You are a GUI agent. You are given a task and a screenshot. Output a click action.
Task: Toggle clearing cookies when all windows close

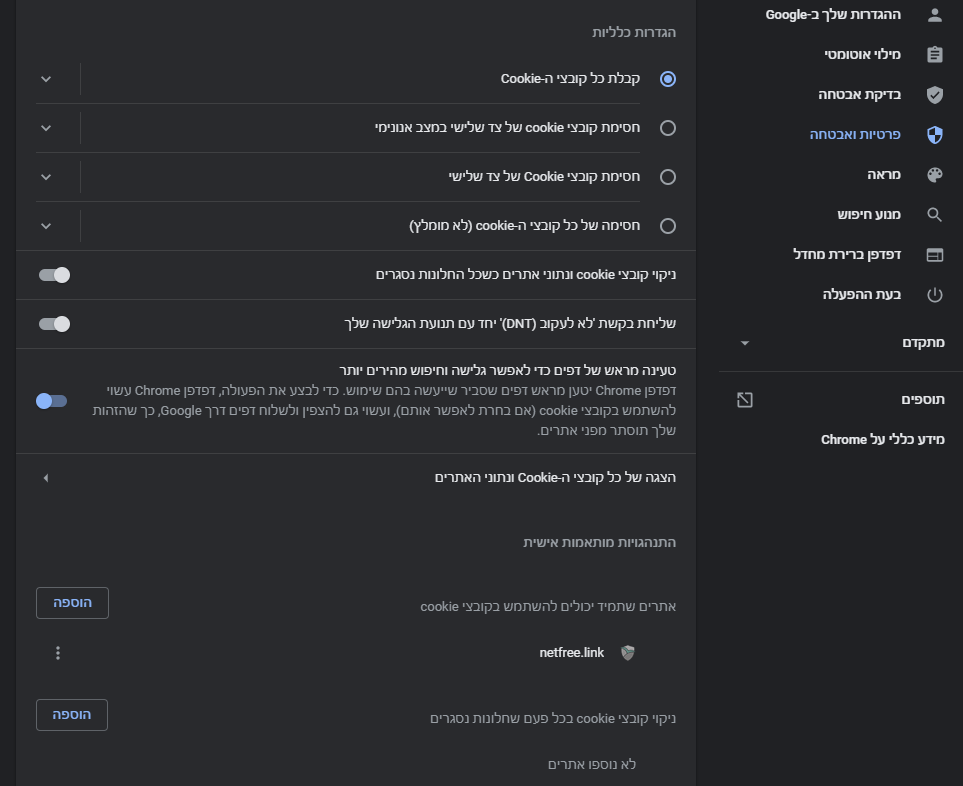[x=54, y=275]
